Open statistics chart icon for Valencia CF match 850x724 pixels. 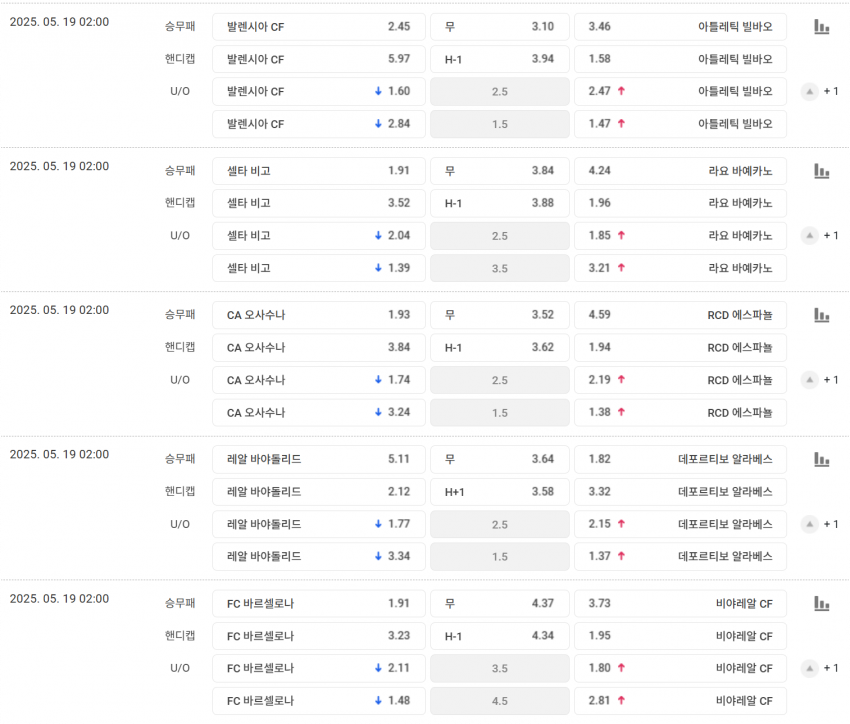[821, 27]
